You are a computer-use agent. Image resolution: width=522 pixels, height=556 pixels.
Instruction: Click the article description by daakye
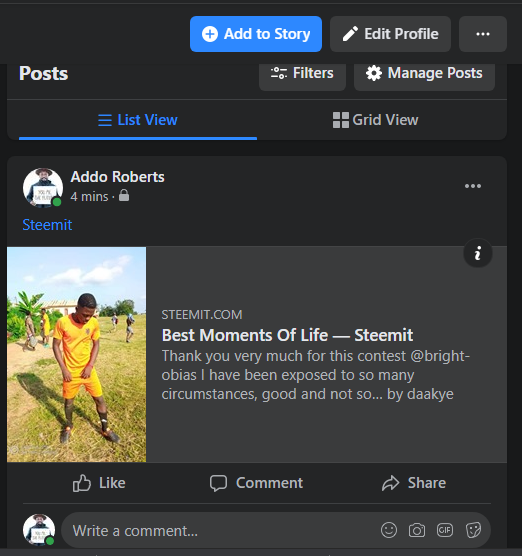point(316,375)
